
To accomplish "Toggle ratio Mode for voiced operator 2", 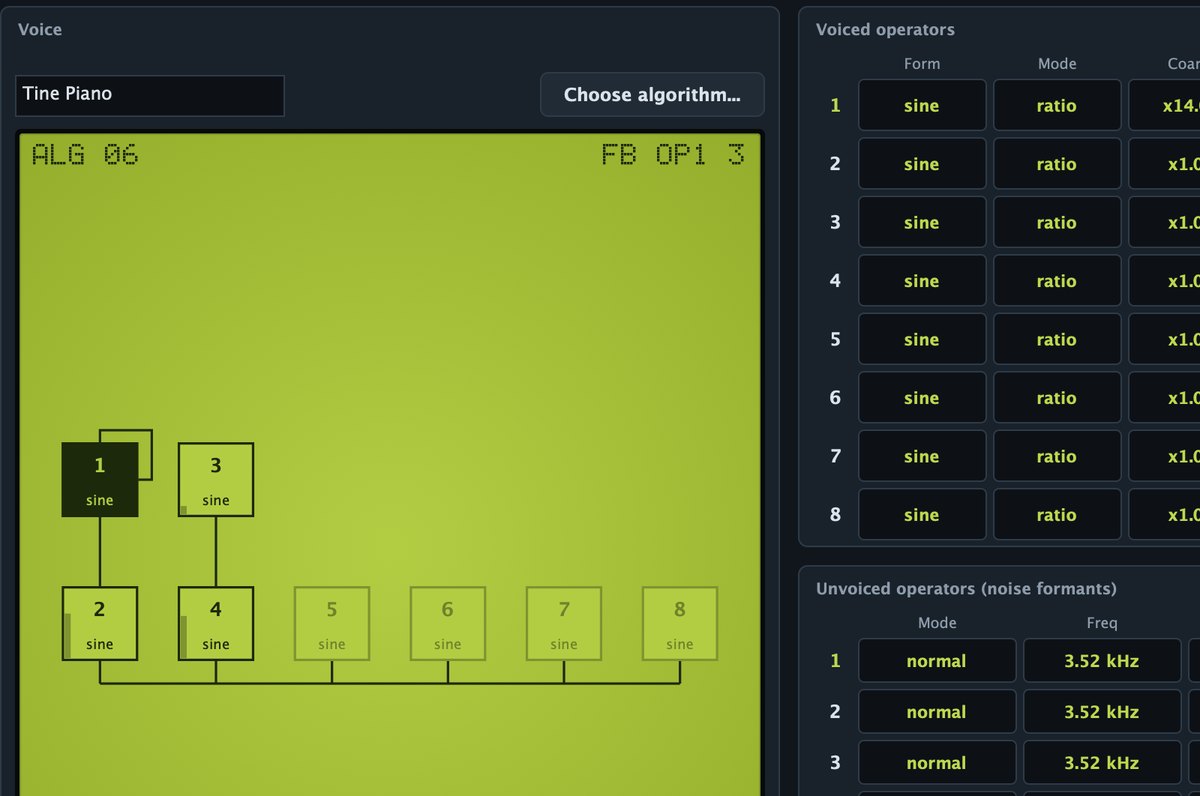I will coord(1057,164).
